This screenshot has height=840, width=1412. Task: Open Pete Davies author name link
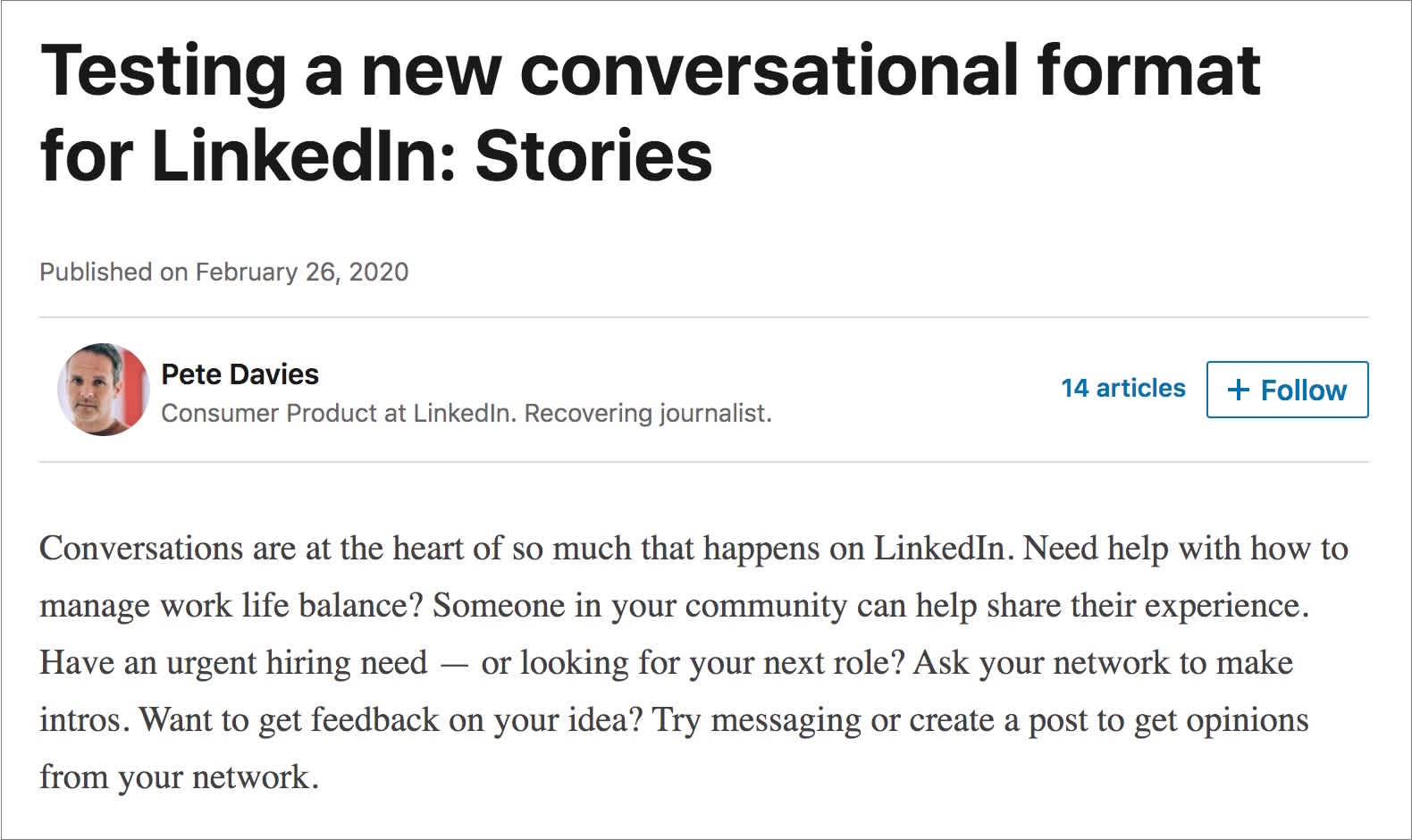click(240, 374)
